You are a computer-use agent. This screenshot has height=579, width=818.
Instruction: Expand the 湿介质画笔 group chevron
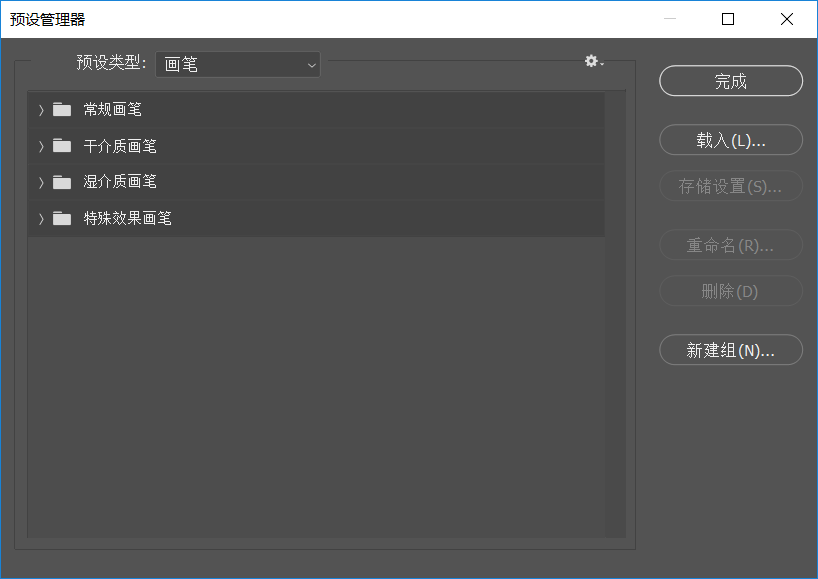point(41,182)
